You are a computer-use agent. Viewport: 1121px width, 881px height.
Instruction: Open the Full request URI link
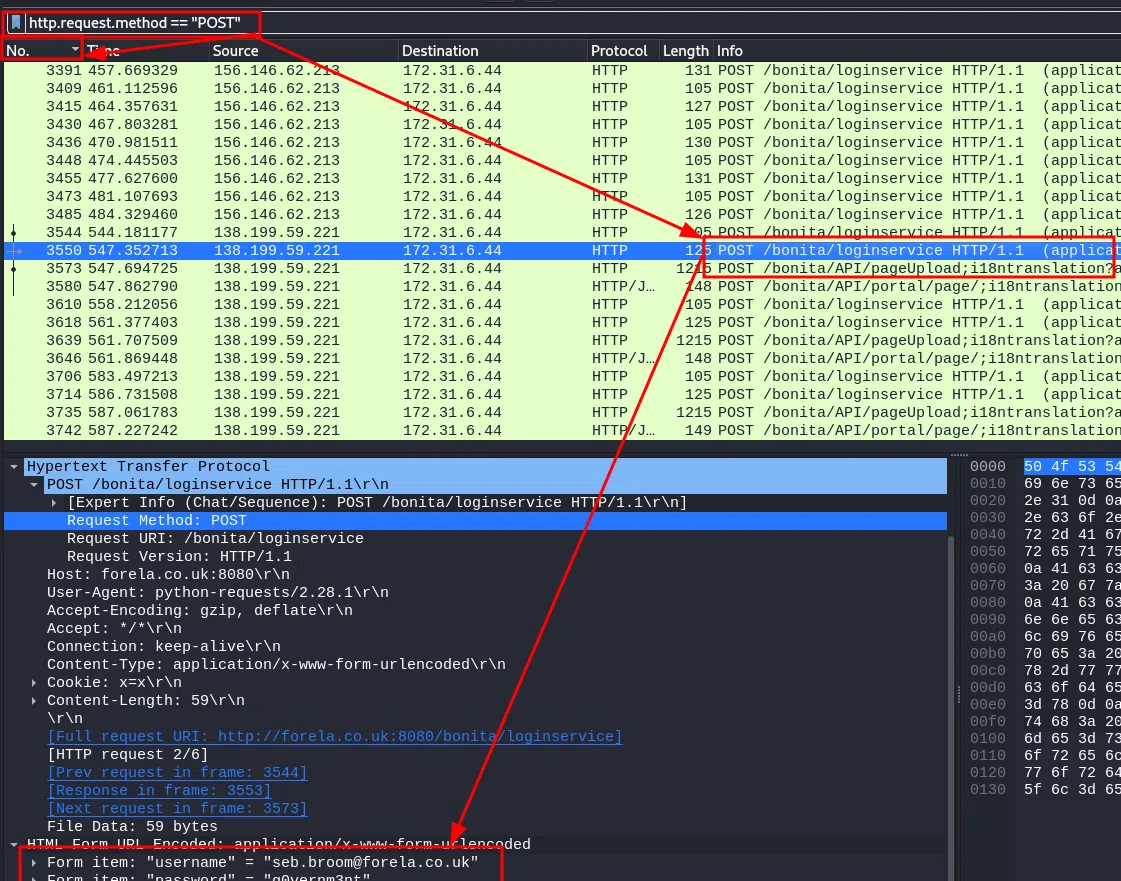pos(334,737)
